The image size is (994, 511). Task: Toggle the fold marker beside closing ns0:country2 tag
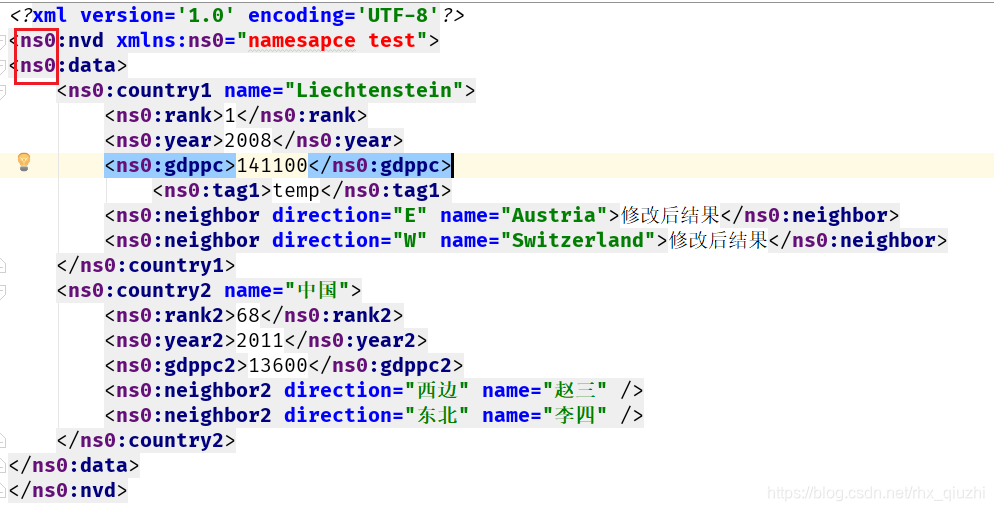click(x=3, y=441)
